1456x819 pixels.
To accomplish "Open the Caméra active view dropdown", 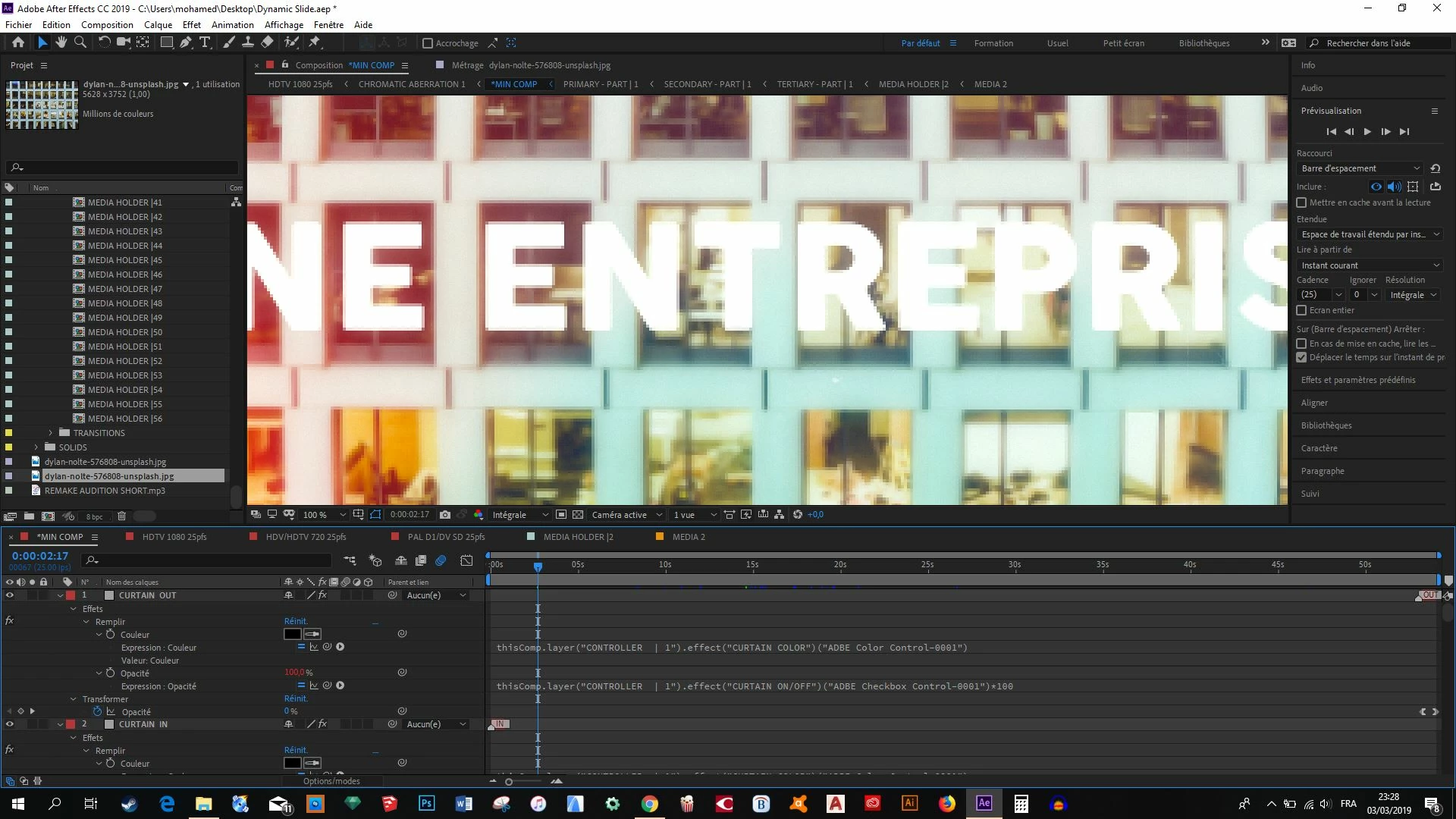I will tap(627, 515).
